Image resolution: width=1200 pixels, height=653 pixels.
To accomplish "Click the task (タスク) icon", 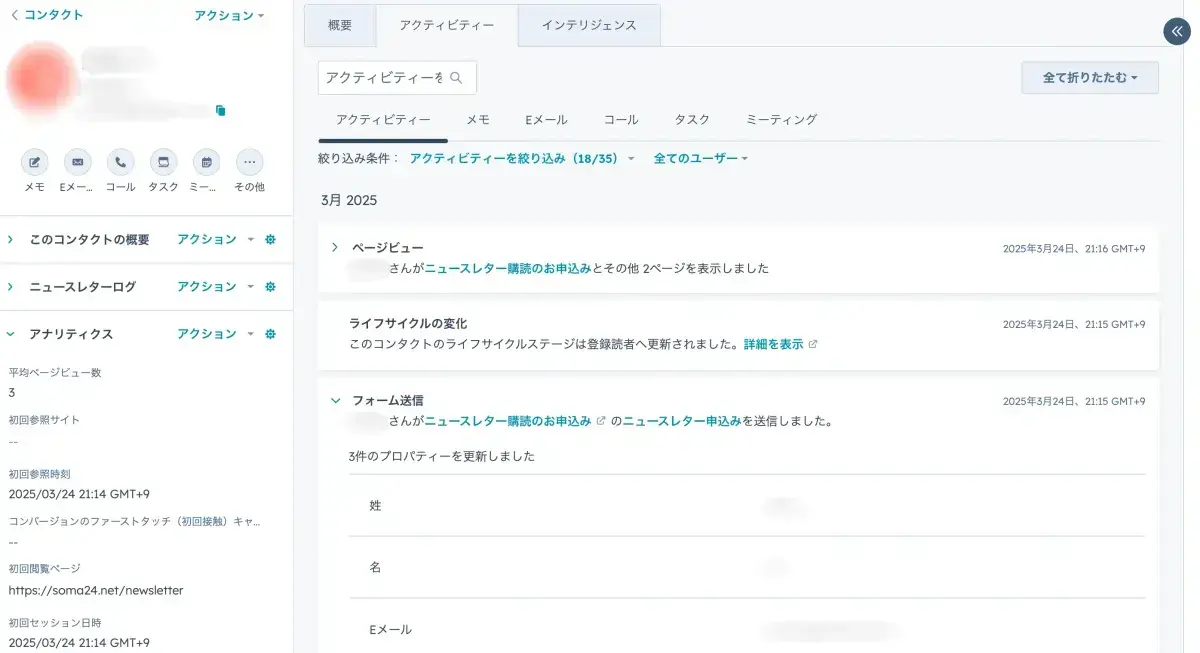I will click(163, 162).
